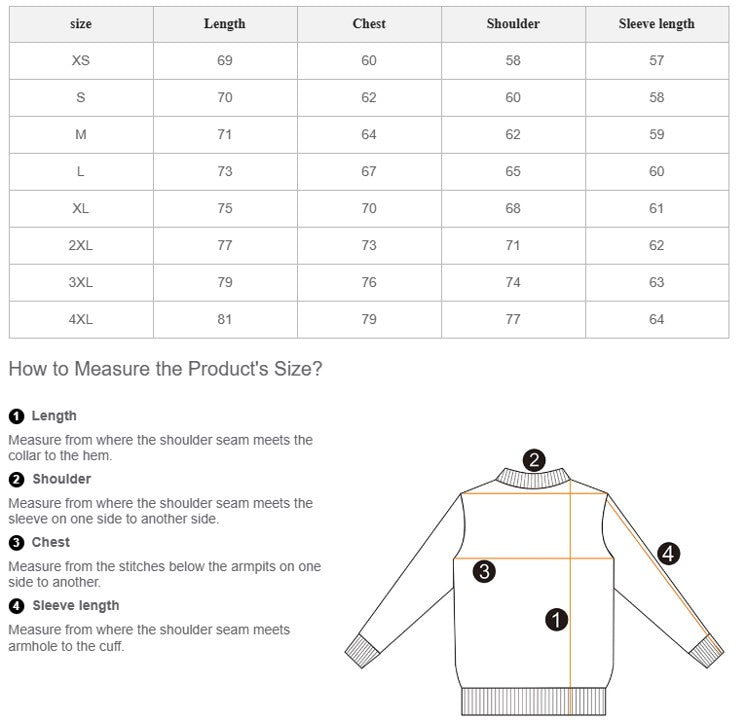Click the XS size row label
Screen dimensions: 746x720
[x=81, y=61]
